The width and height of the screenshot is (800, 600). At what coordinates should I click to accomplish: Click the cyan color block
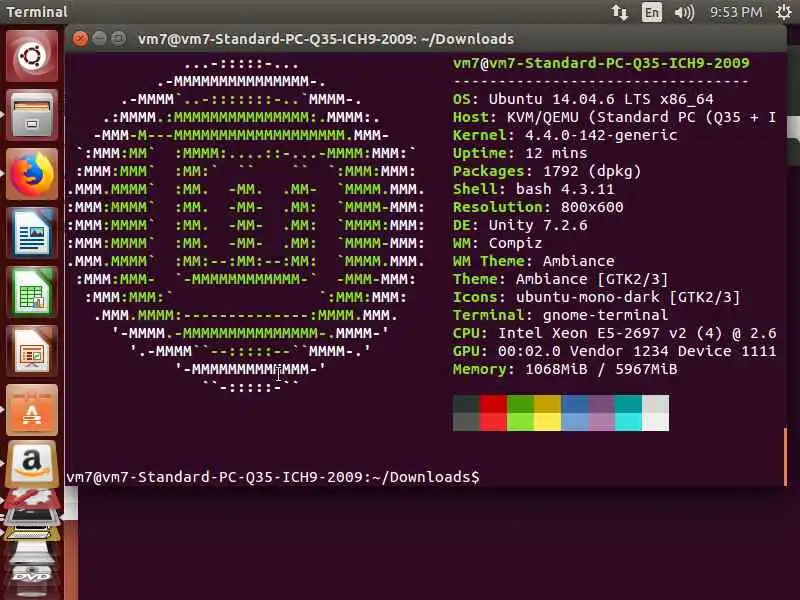[628, 413]
